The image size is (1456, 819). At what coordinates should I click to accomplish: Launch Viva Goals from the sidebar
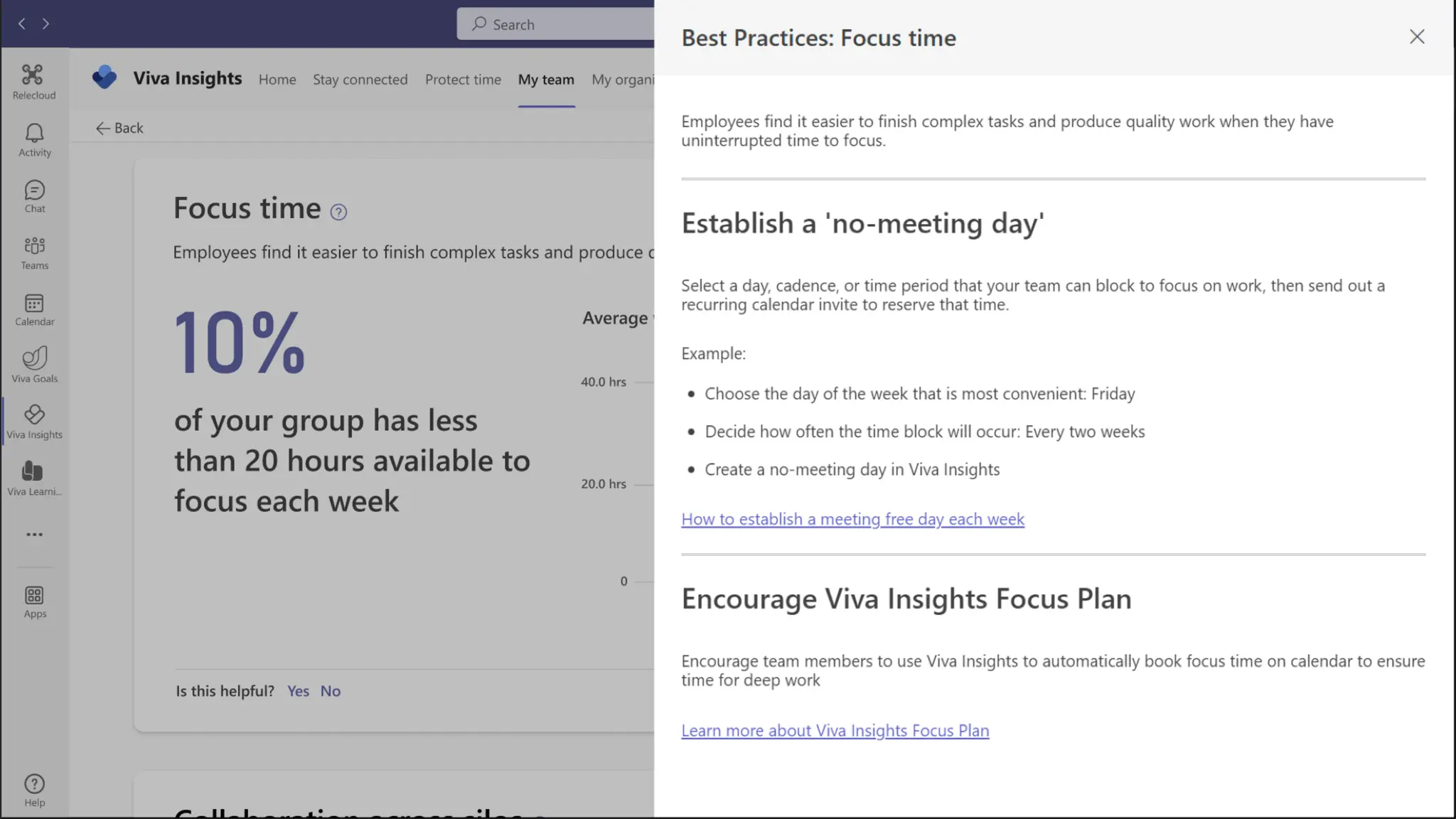tap(34, 365)
